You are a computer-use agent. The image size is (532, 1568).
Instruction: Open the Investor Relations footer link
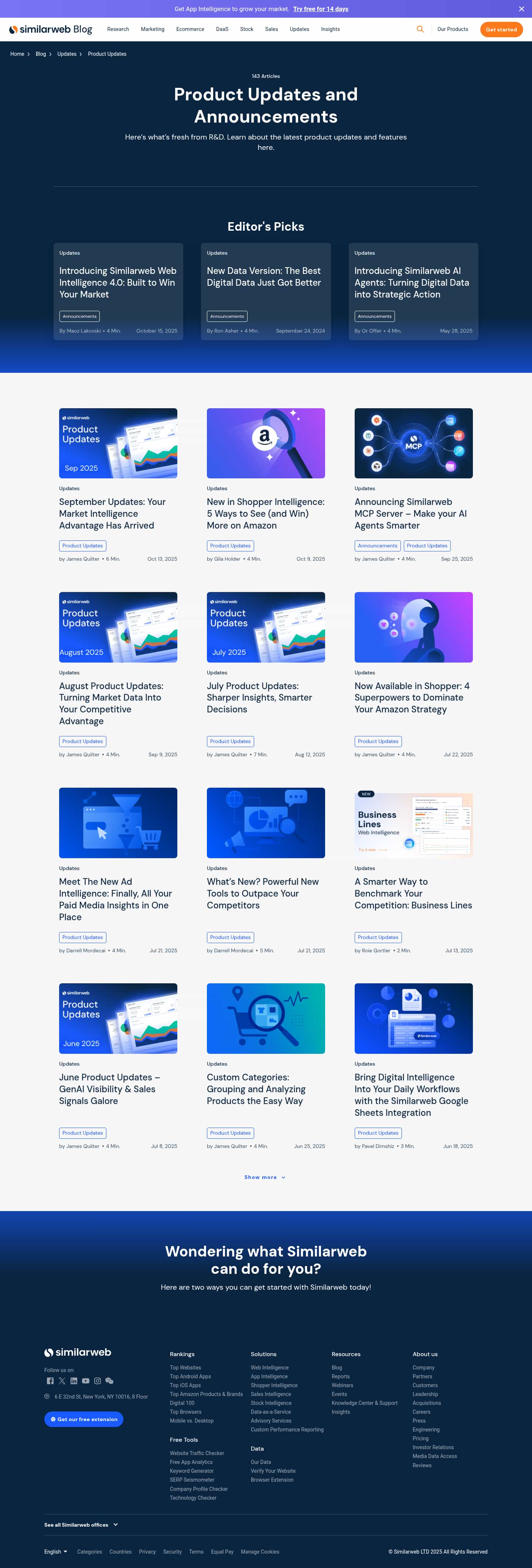[x=433, y=1447]
